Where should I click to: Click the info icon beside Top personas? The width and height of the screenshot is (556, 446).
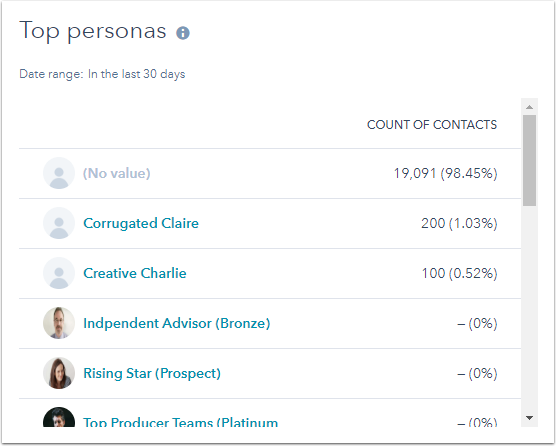183,33
